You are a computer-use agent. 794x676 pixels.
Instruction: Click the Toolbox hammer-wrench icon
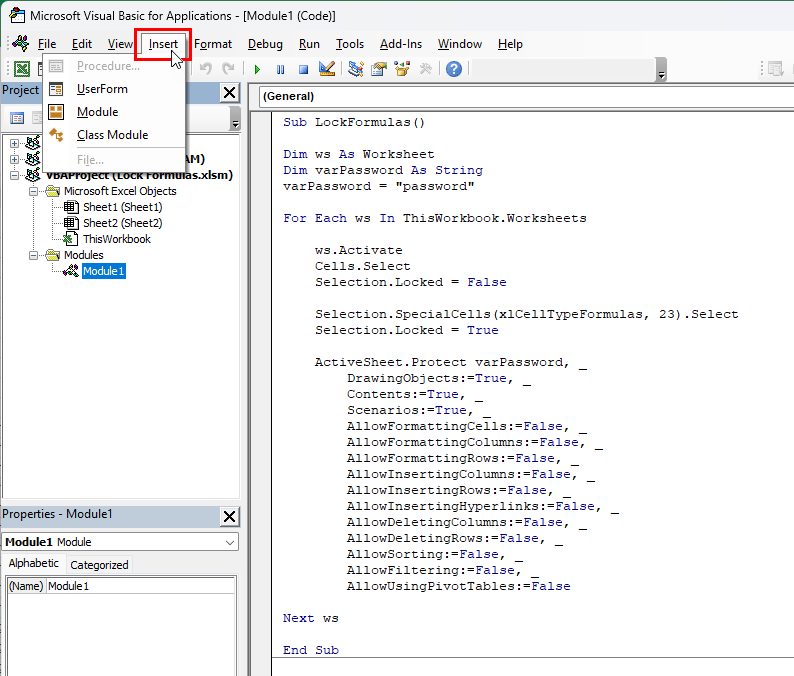pyautogui.click(x=425, y=68)
